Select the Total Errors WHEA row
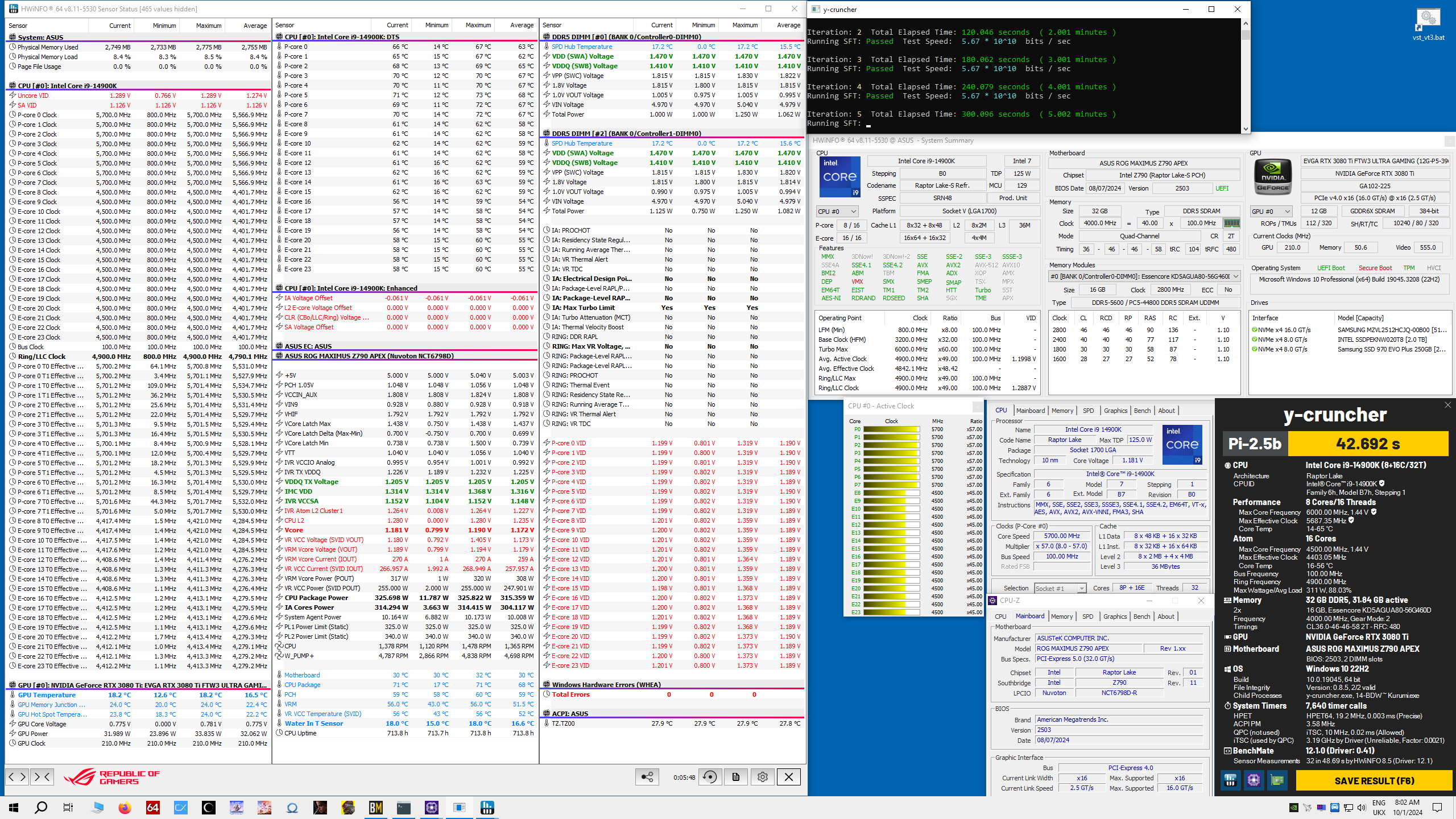This screenshot has width=1456, height=819. (672, 694)
